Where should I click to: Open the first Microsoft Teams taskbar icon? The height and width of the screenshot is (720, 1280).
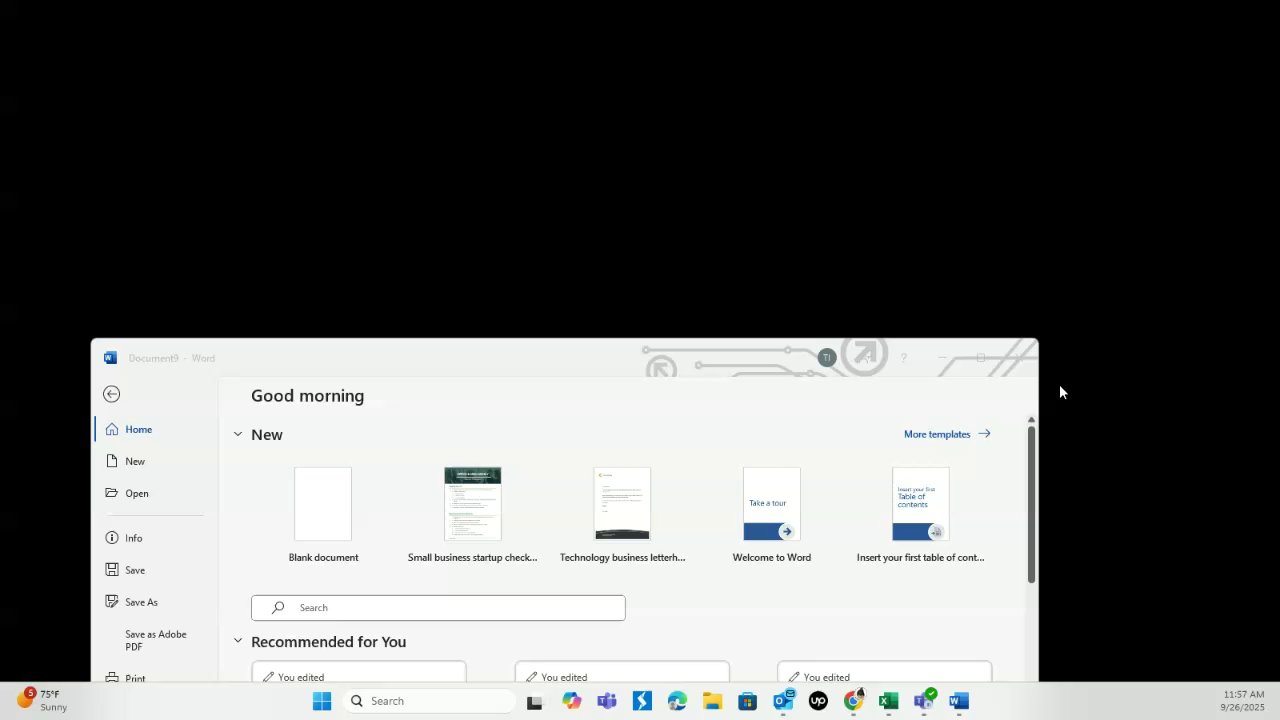pyautogui.click(x=606, y=701)
